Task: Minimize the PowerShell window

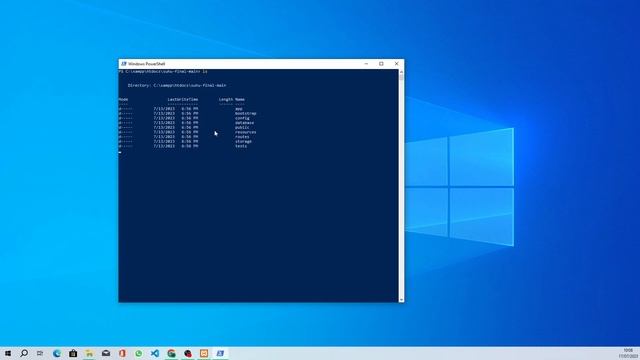Action: (x=366, y=64)
